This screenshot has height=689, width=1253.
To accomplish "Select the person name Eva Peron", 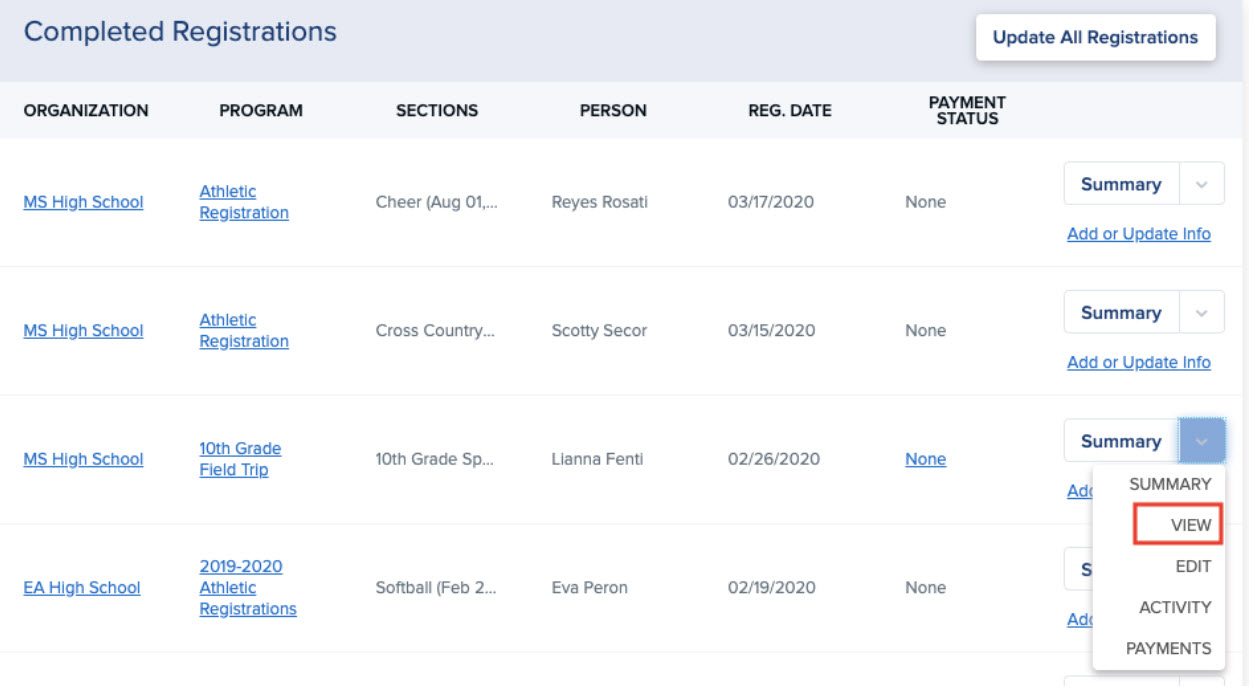I will pos(590,588).
